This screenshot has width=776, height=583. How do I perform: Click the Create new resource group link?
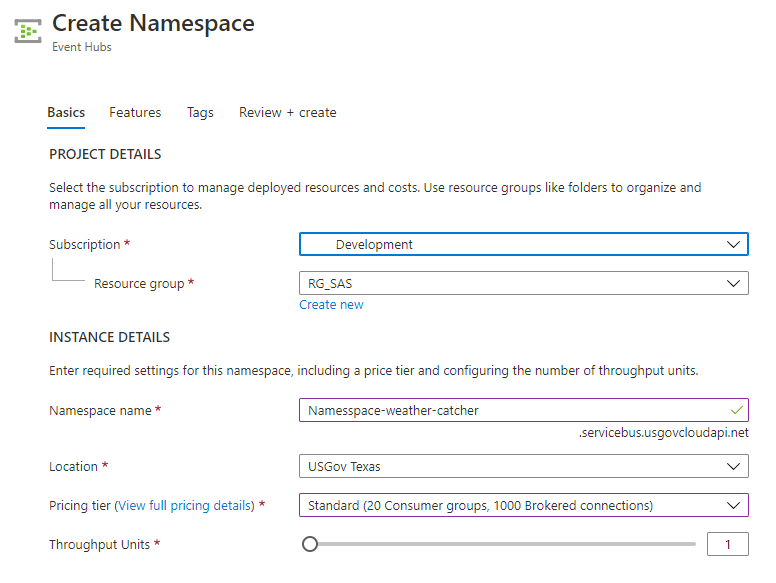coord(331,305)
